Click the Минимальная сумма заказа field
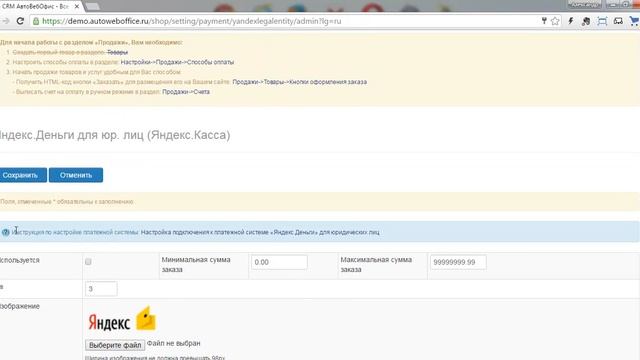This screenshot has height=360, width=640. point(279,262)
